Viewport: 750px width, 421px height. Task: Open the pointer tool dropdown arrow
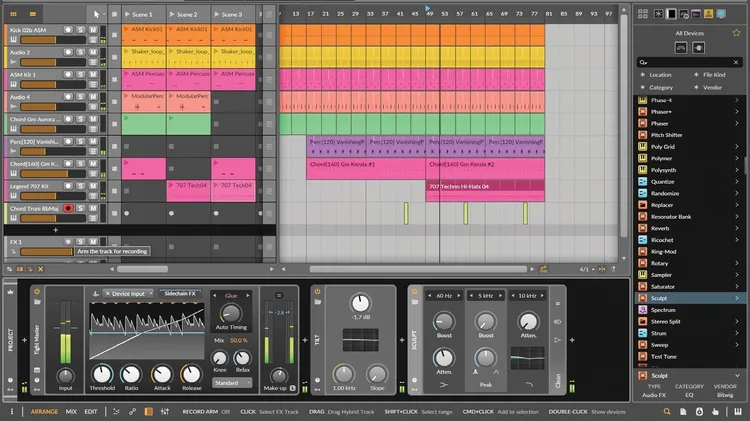[x=104, y=14]
